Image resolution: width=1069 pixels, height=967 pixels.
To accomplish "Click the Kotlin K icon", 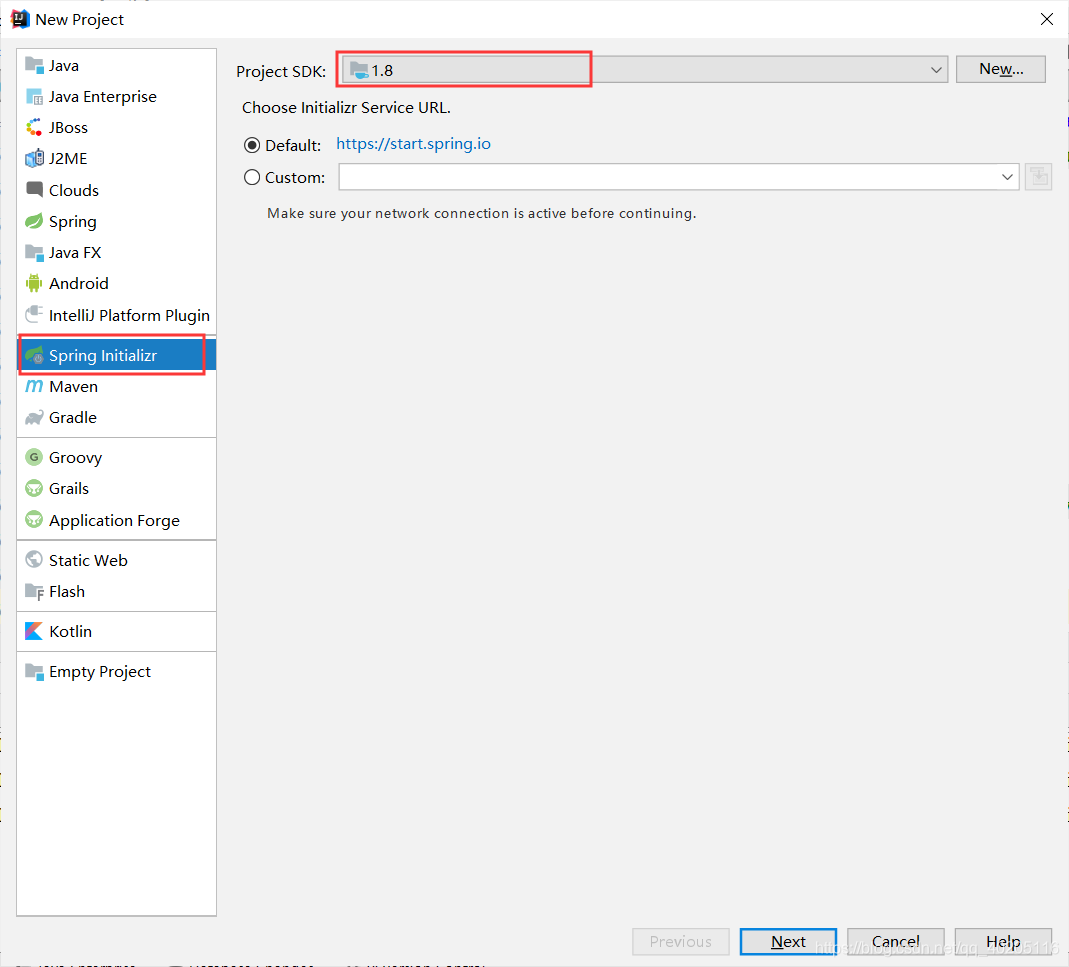I will pos(34,631).
